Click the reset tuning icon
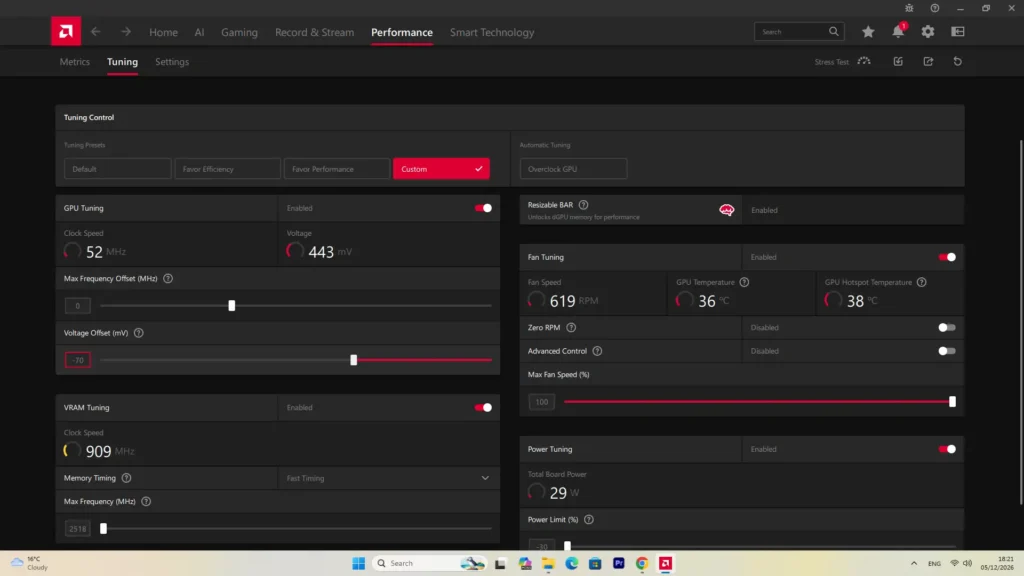1024x576 pixels. coord(957,61)
